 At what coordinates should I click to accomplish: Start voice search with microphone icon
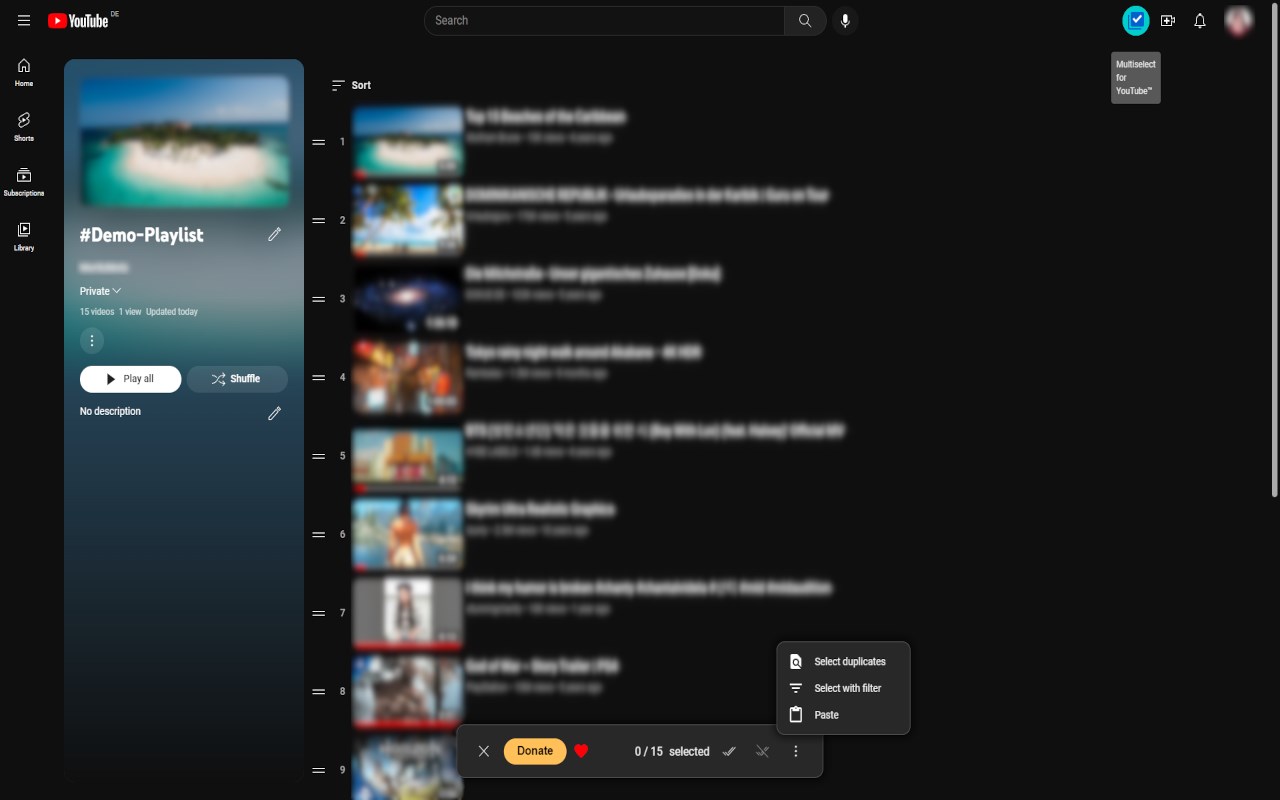[845, 20]
